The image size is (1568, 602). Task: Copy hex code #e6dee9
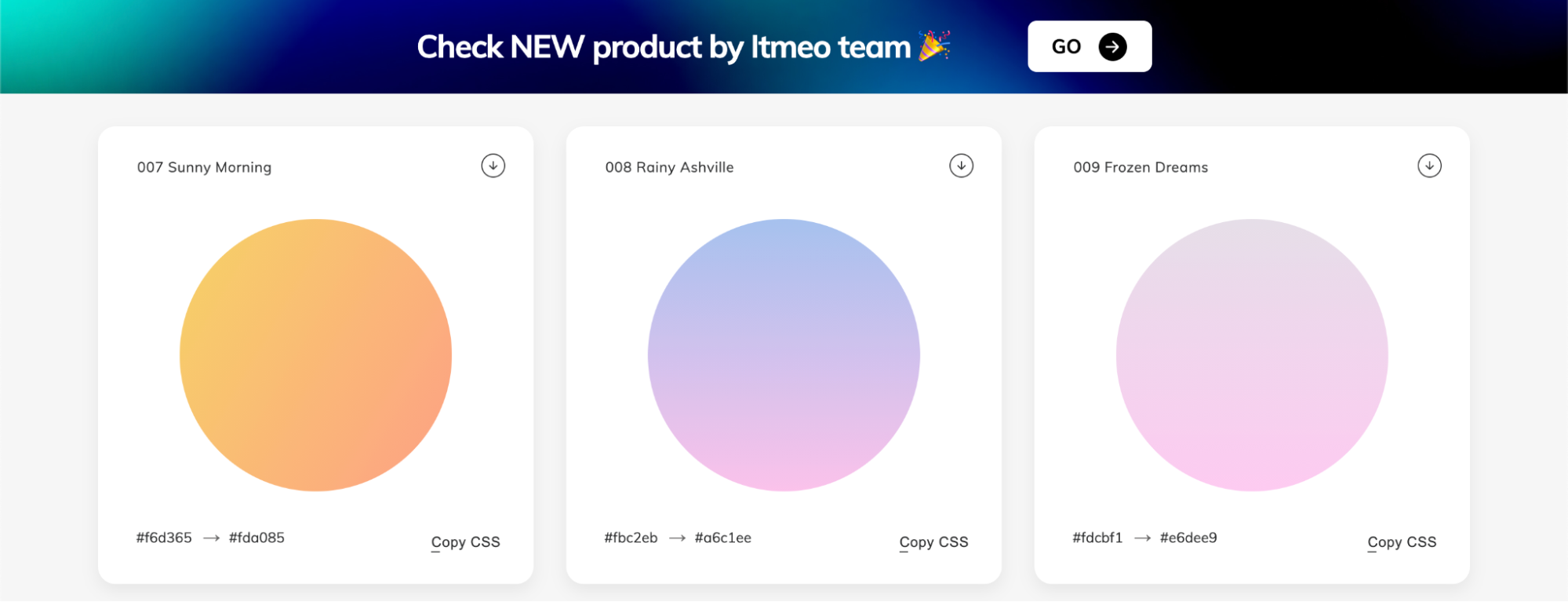pos(1188,538)
